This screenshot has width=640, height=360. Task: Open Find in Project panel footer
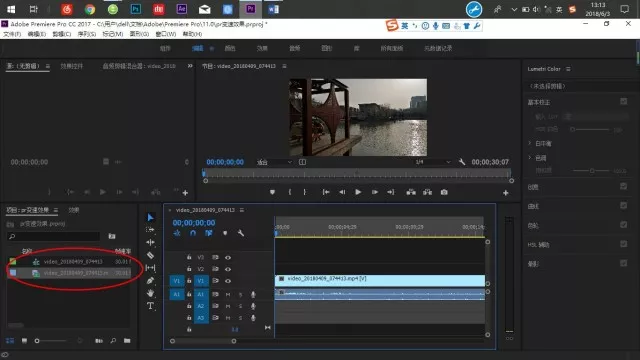tap(113, 340)
